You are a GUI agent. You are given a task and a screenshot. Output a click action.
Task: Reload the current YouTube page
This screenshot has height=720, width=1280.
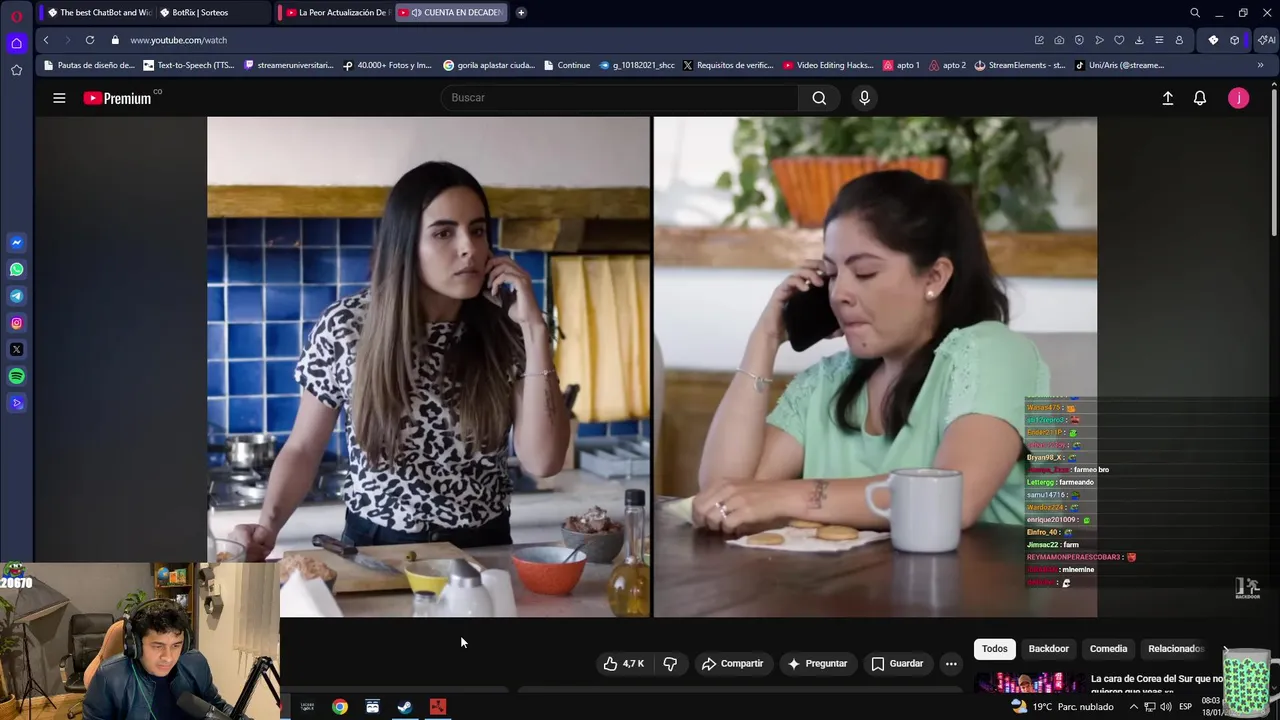coord(90,40)
